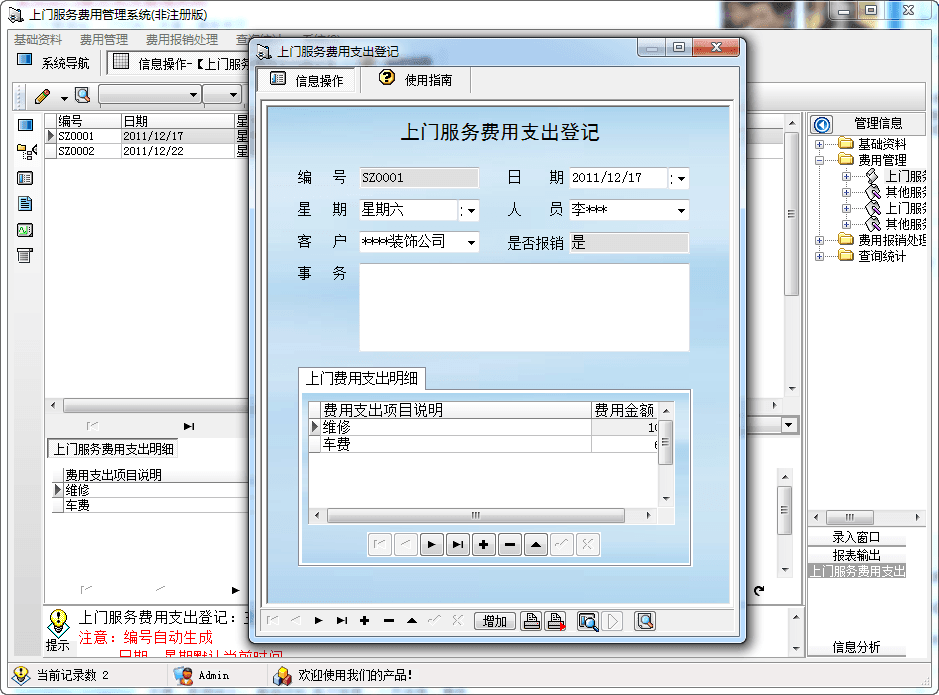The width and height of the screenshot is (939, 695).
Task: Click the chart icon in left sidebar
Action: (x=25, y=230)
